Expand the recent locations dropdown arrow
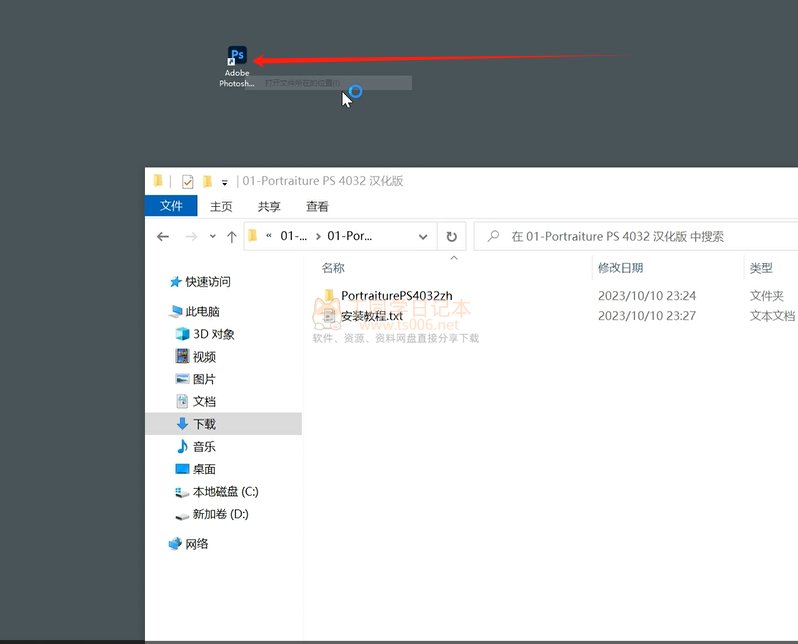The height and width of the screenshot is (644, 798). pos(212,237)
